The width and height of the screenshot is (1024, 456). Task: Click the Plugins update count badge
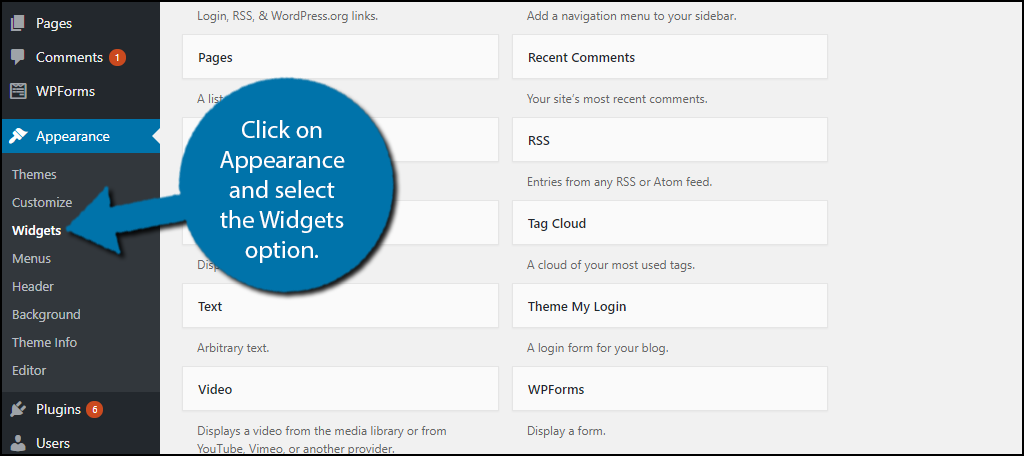94,409
